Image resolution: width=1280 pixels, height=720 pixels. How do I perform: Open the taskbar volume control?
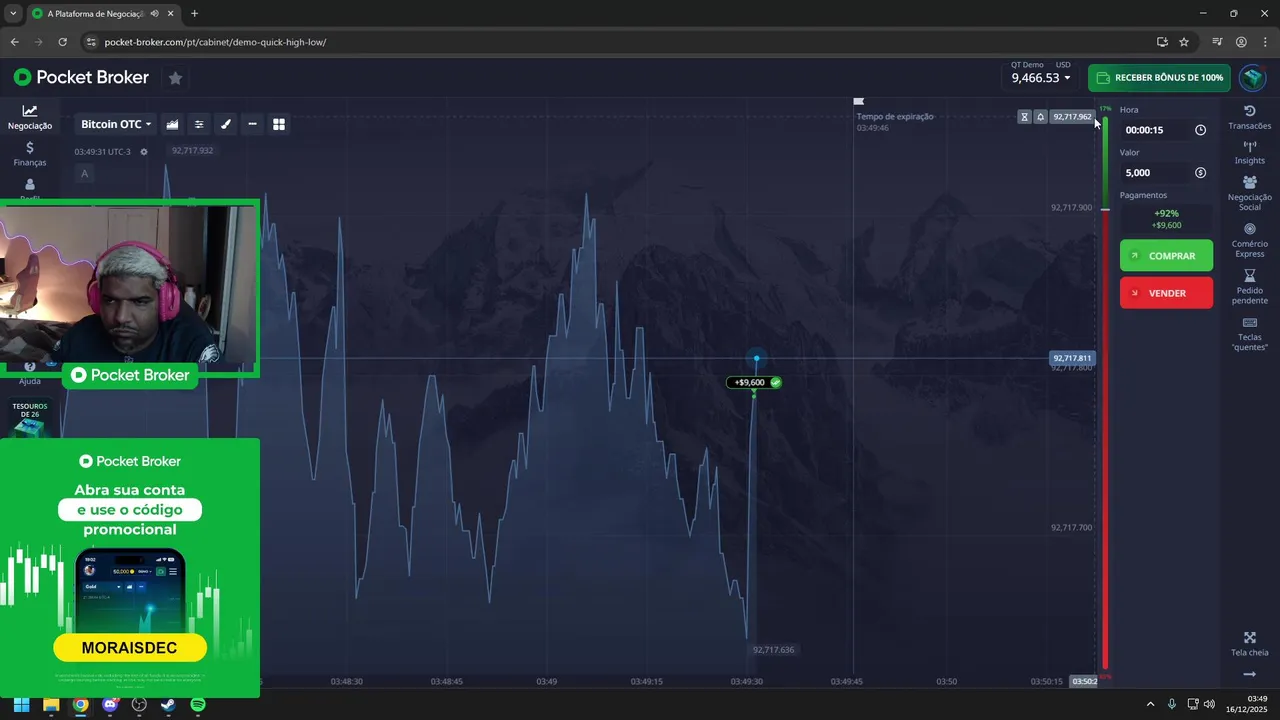tap(1209, 704)
